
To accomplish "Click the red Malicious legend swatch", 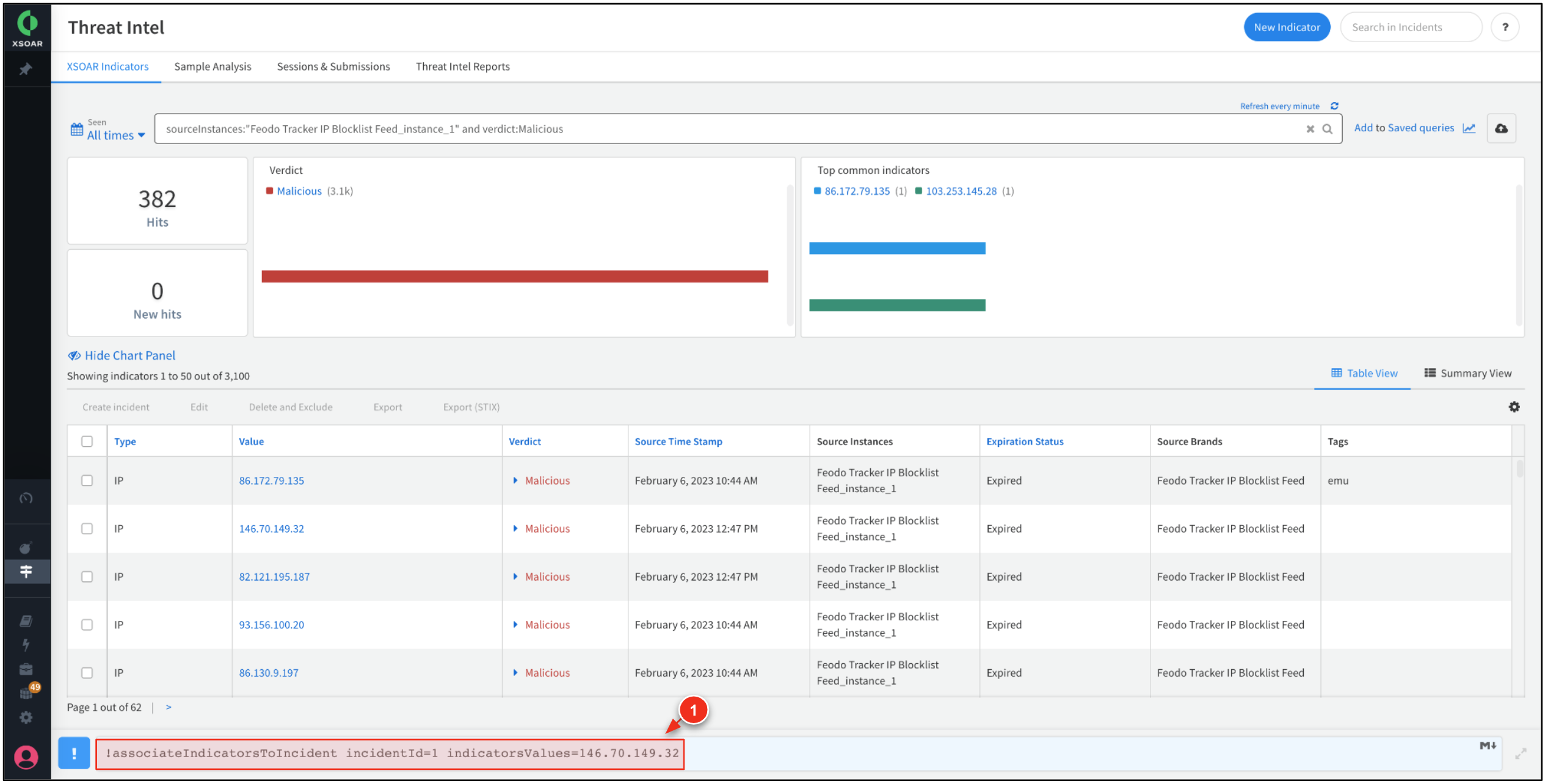I will coord(269,191).
